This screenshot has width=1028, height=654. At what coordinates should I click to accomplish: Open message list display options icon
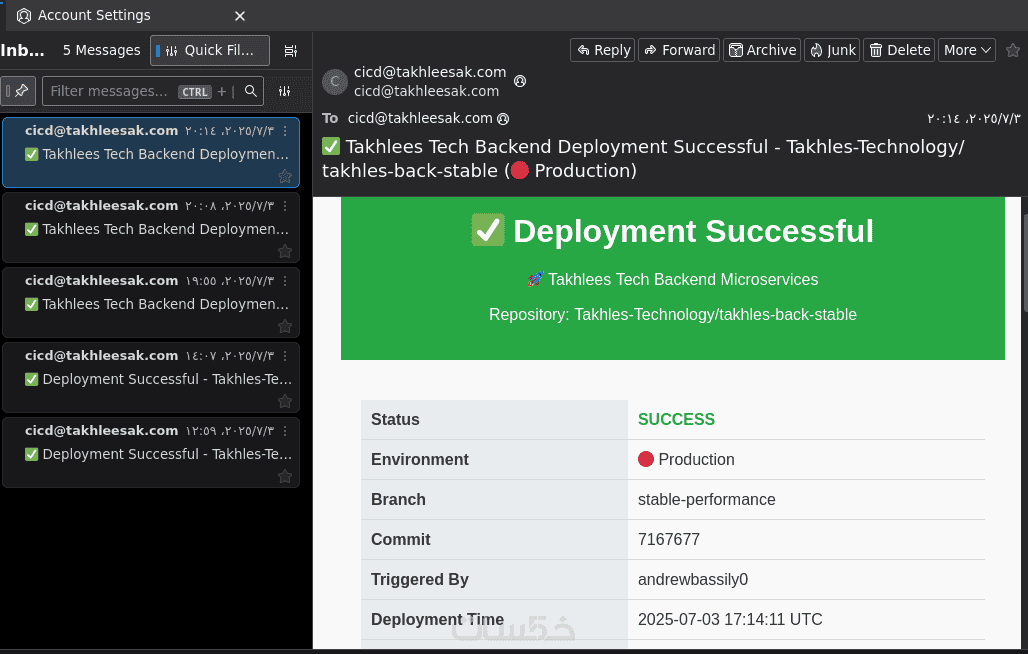pos(290,51)
